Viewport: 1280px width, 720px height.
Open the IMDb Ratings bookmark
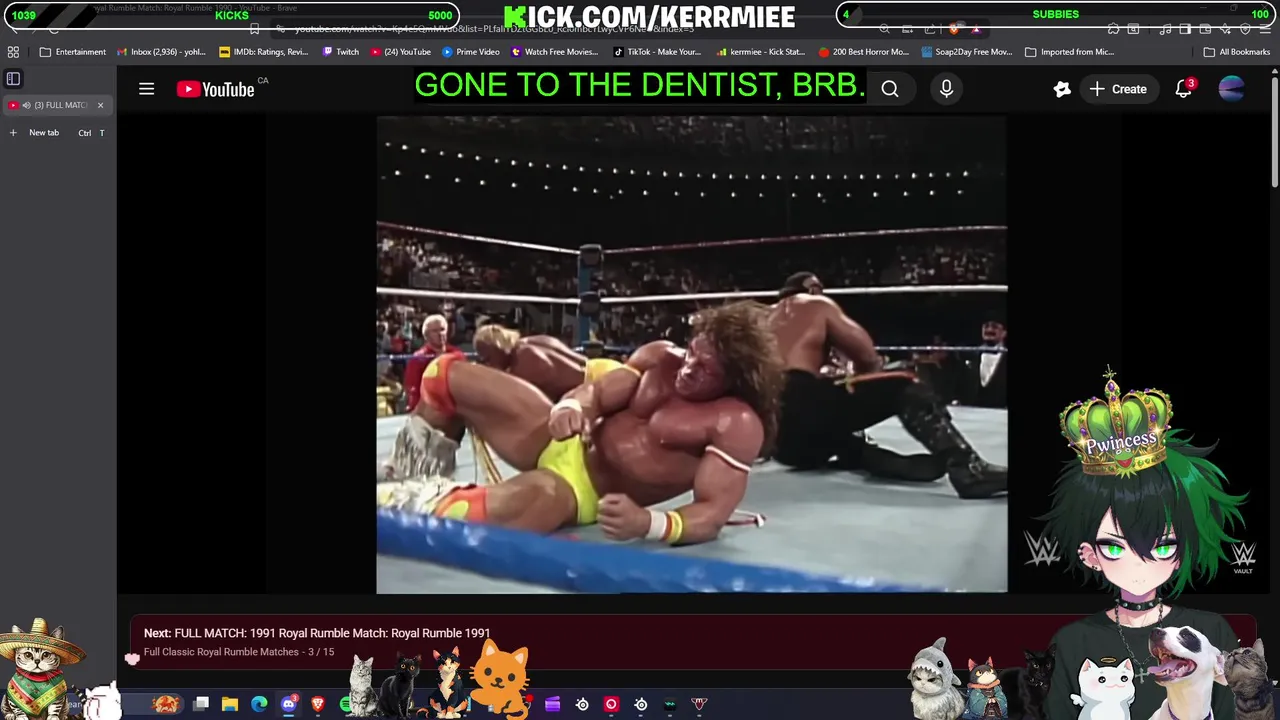pyautogui.click(x=263, y=52)
